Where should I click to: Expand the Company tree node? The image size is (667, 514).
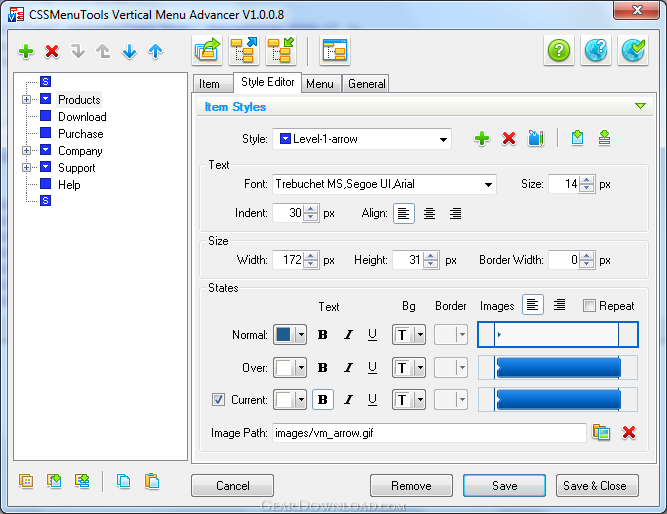pyautogui.click(x=26, y=150)
